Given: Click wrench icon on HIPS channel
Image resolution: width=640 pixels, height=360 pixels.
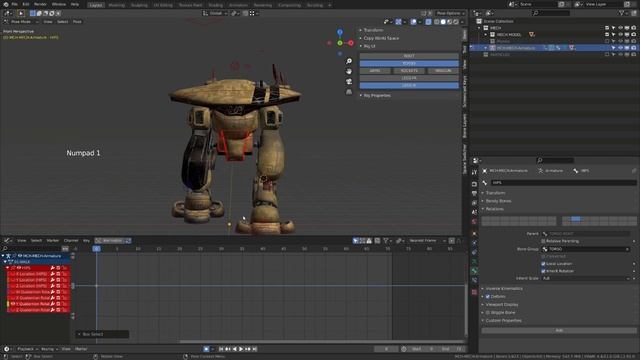Looking at the screenshot, I should [53, 268].
